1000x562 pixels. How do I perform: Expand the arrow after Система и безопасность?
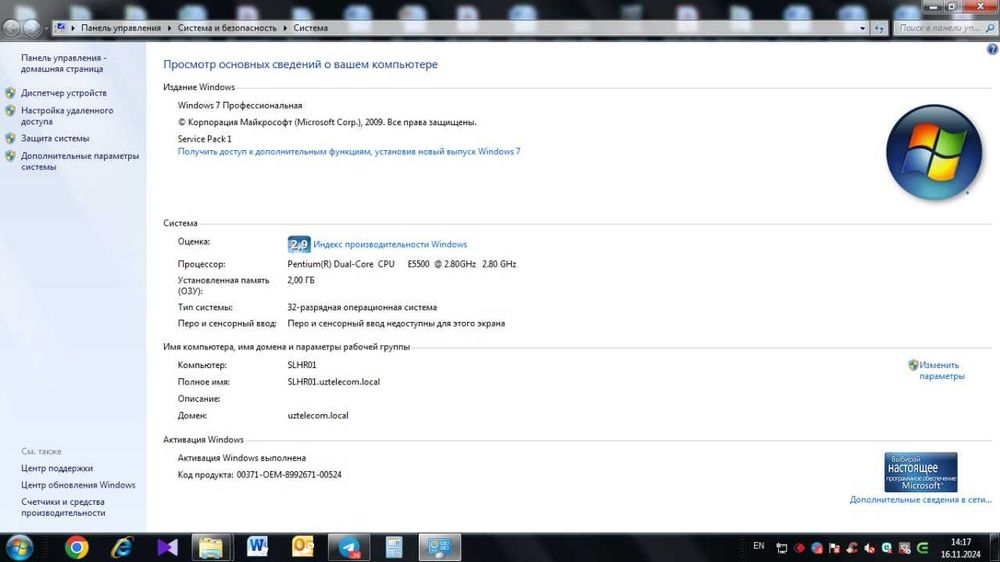click(x=285, y=28)
